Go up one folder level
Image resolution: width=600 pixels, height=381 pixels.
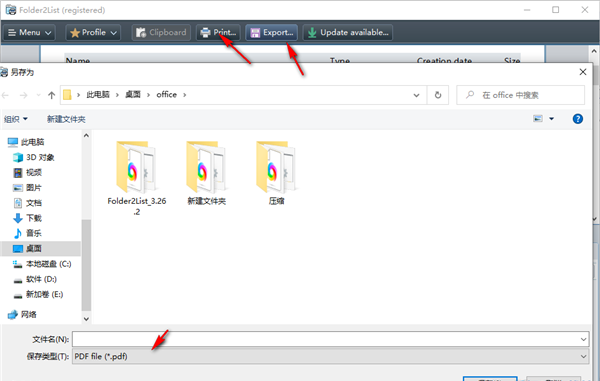[x=51, y=95]
